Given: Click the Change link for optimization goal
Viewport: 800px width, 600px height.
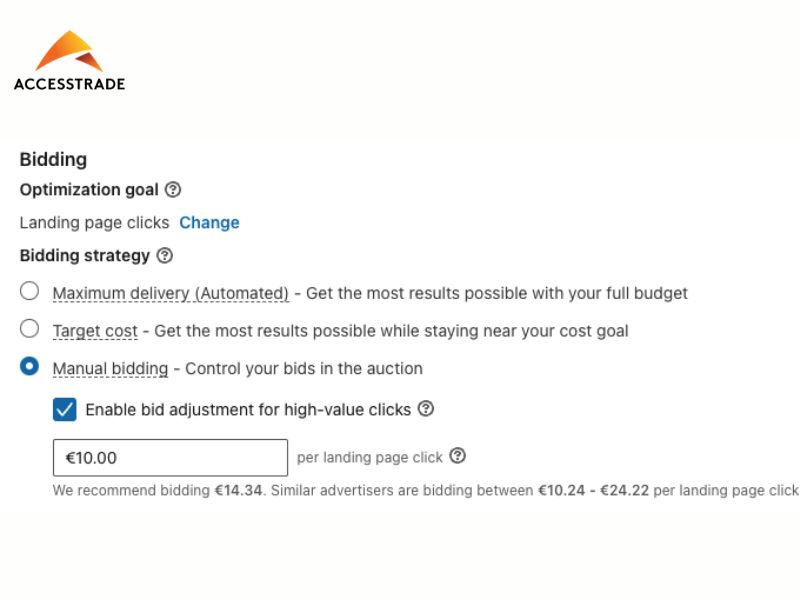Looking at the screenshot, I should pyautogui.click(x=209, y=222).
